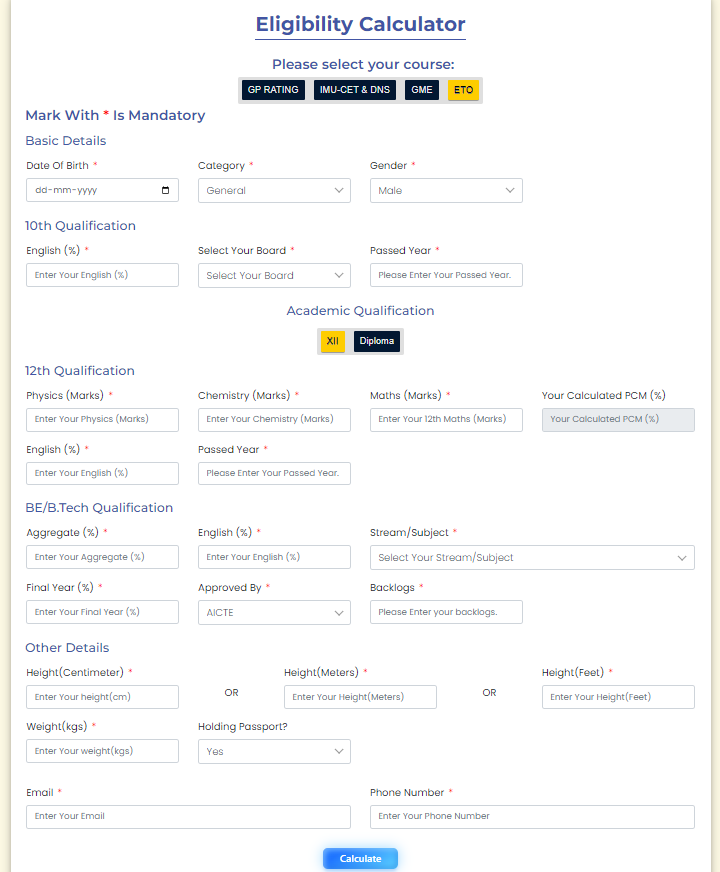Switch to Diploma academic qualification
Image resolution: width=720 pixels, height=872 pixels.
(x=377, y=341)
